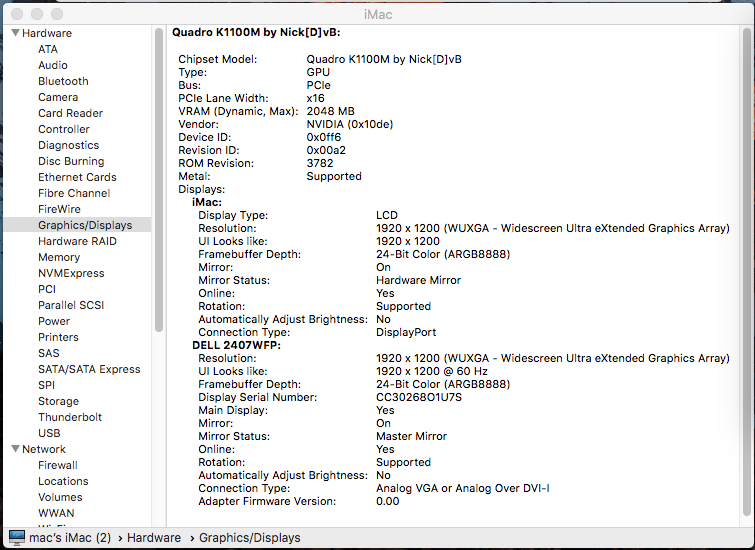Image resolution: width=755 pixels, height=550 pixels.
Task: Select SAS in the sidebar
Action: (x=49, y=353)
